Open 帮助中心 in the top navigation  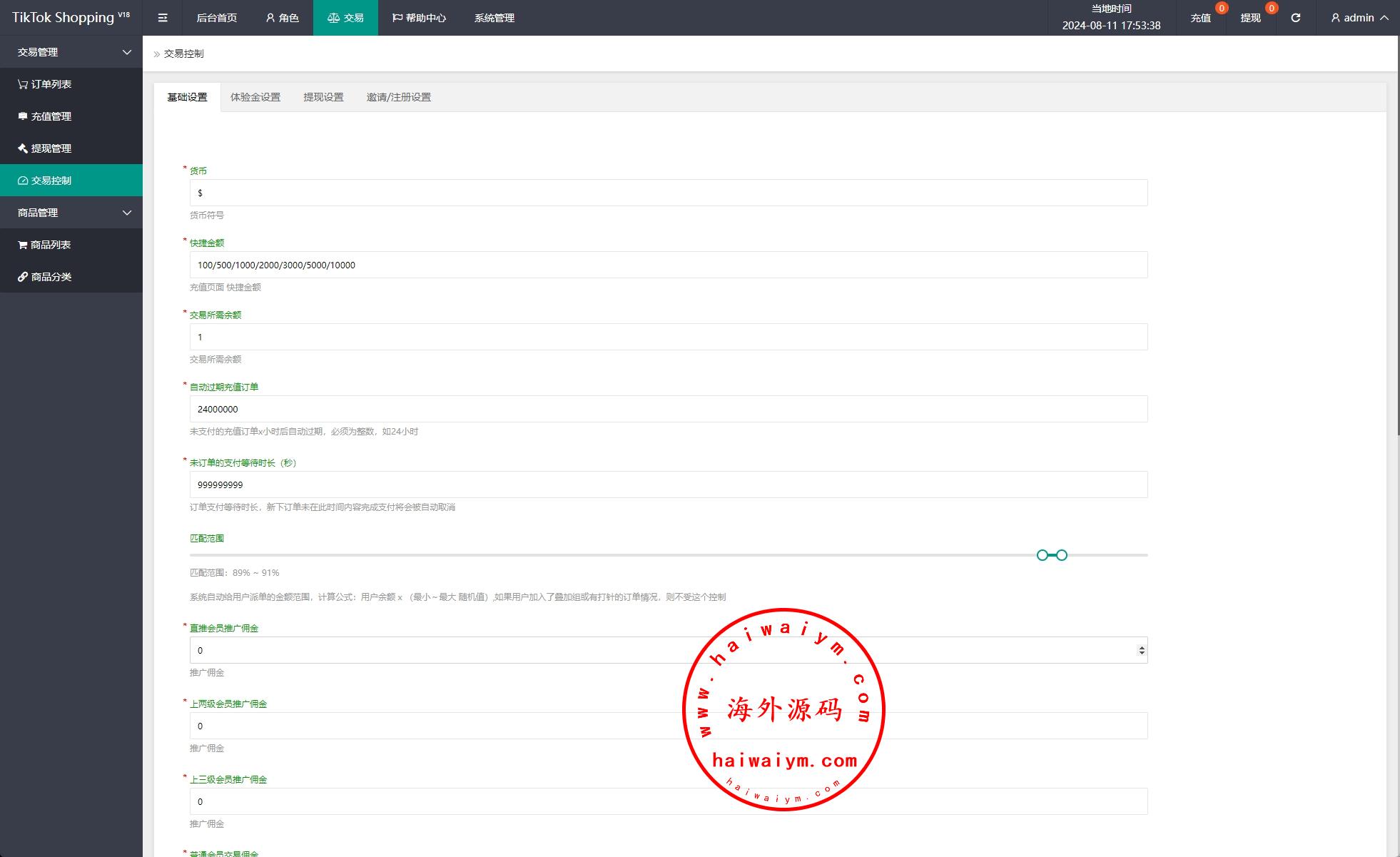point(419,18)
